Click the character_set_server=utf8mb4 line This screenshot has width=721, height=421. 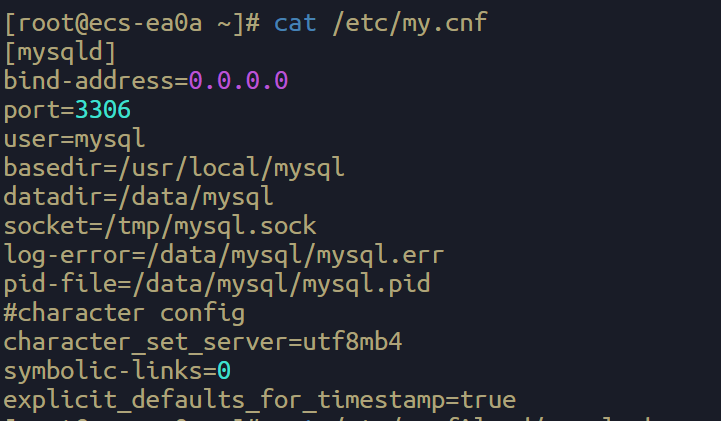coord(202,342)
